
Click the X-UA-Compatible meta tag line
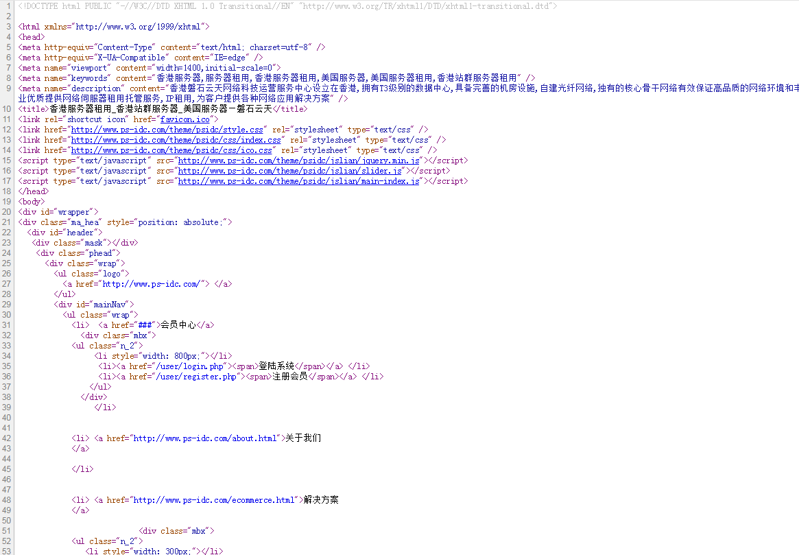click(x=140, y=58)
